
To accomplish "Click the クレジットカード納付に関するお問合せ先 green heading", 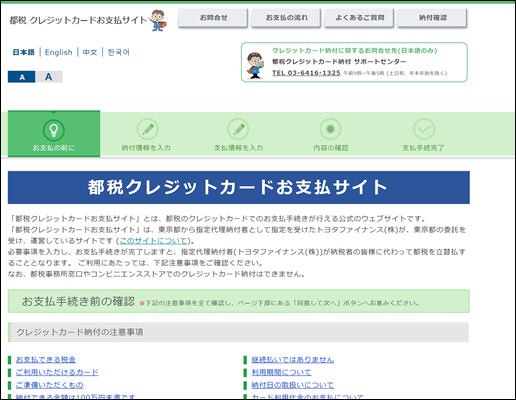I will click(x=354, y=51).
